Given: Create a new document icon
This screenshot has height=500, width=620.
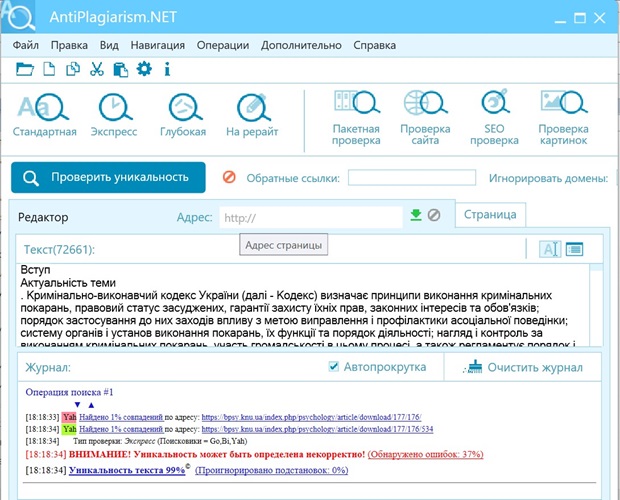Looking at the screenshot, I should tap(49, 69).
